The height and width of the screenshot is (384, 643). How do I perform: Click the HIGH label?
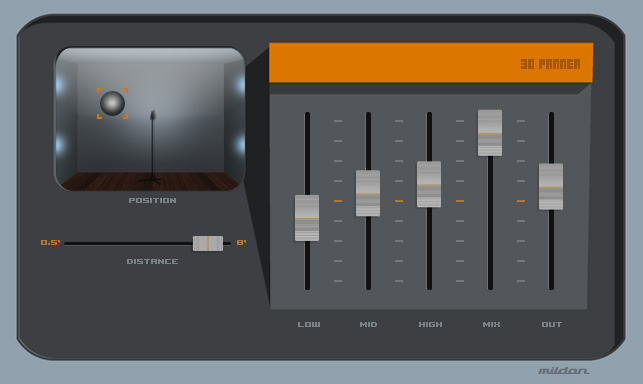(x=430, y=325)
